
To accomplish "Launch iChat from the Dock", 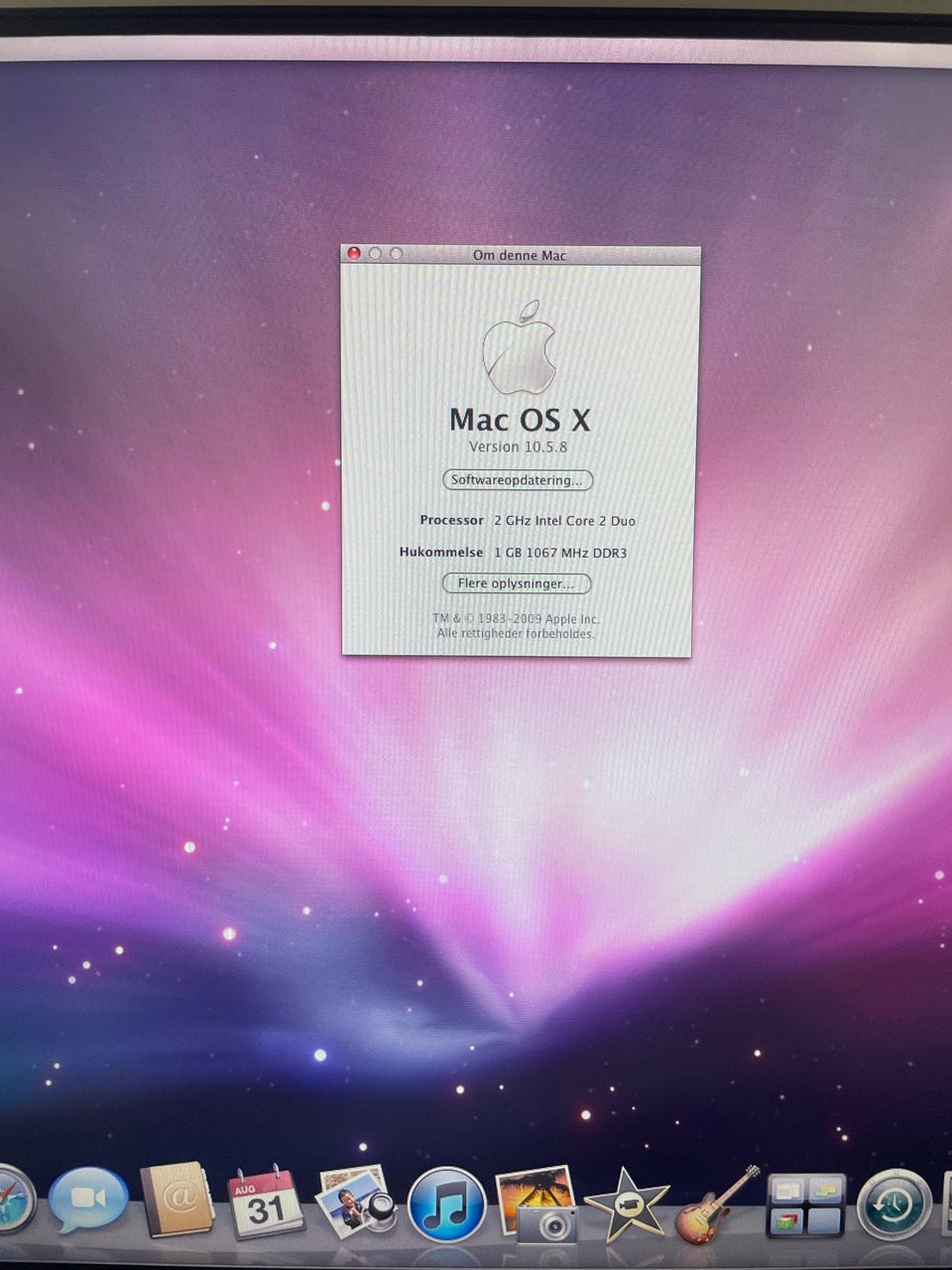I will click(x=88, y=1200).
